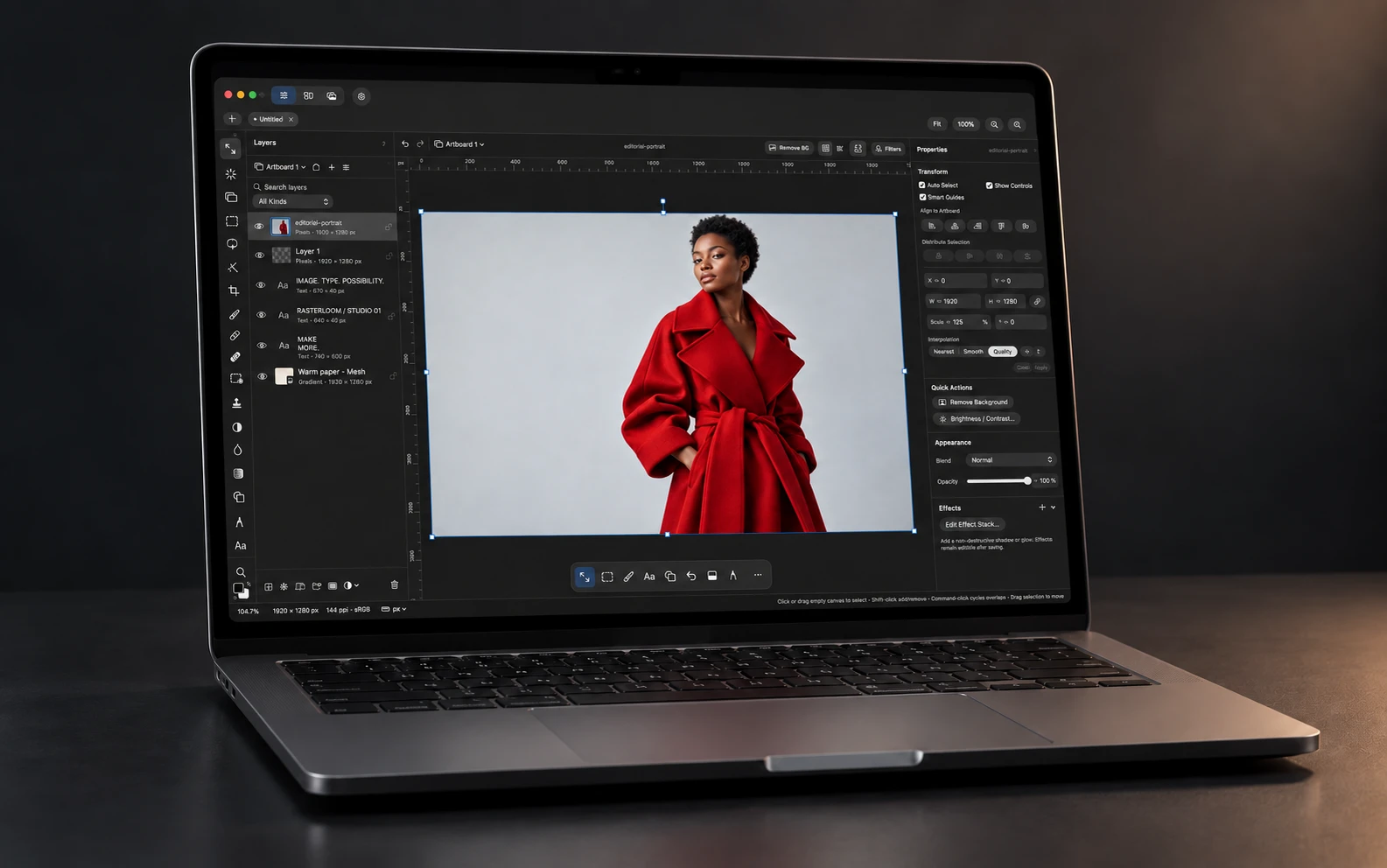Click the Undo arrow above the canvas
The image size is (1387, 868).
(405, 144)
